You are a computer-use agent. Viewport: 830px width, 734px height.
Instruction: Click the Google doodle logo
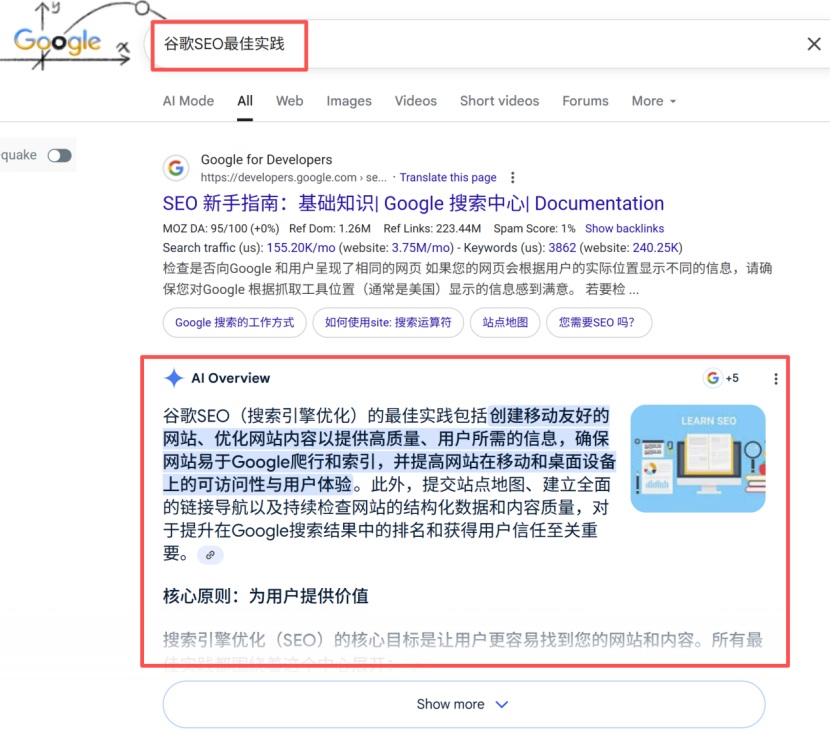pyautogui.click(x=58, y=41)
